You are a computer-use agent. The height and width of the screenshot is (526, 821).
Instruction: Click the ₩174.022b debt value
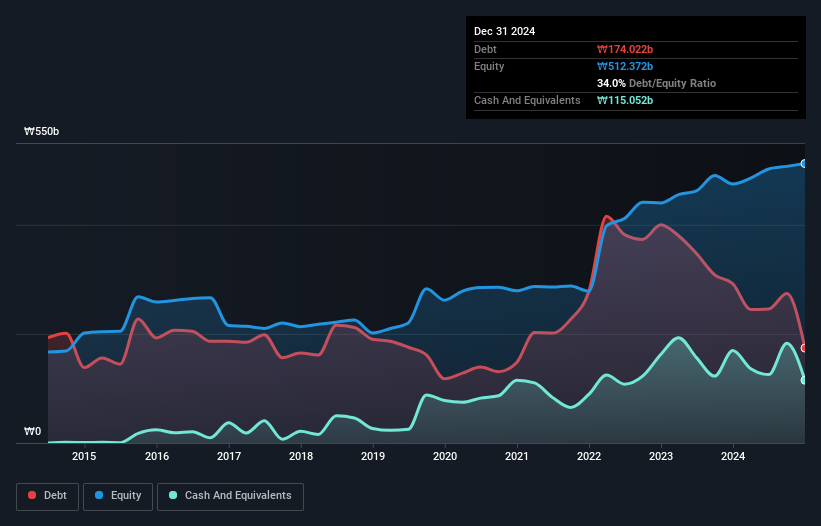[625, 49]
